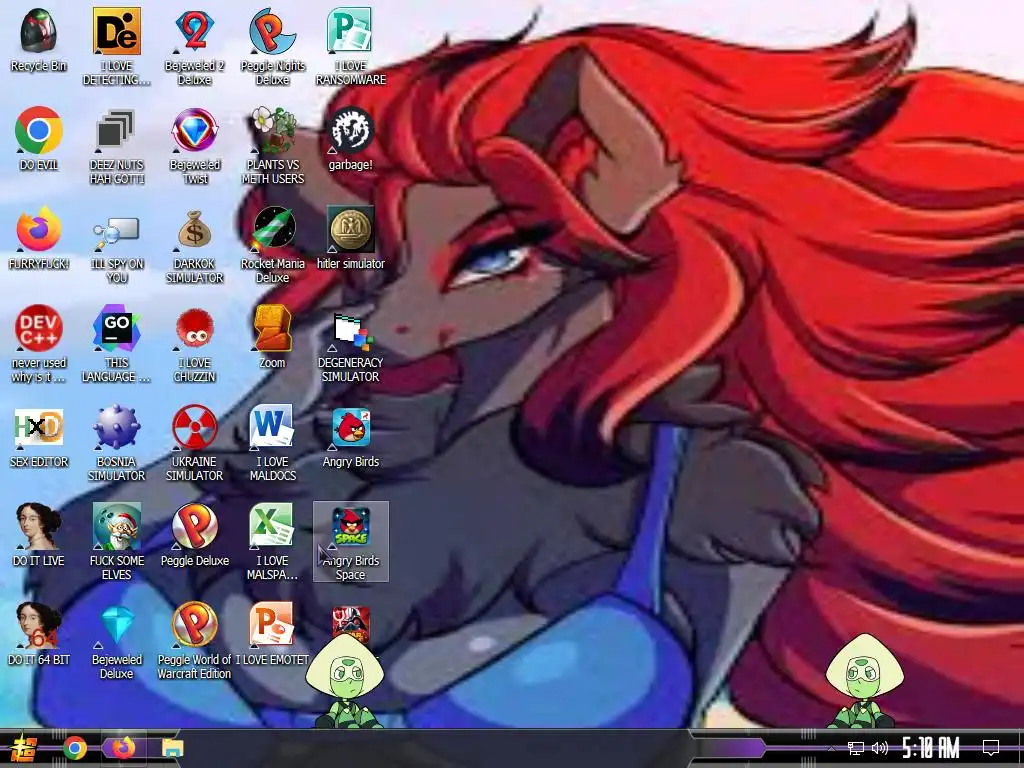The width and height of the screenshot is (1024, 768).
Task: Open network status tray icon
Action: 856,748
